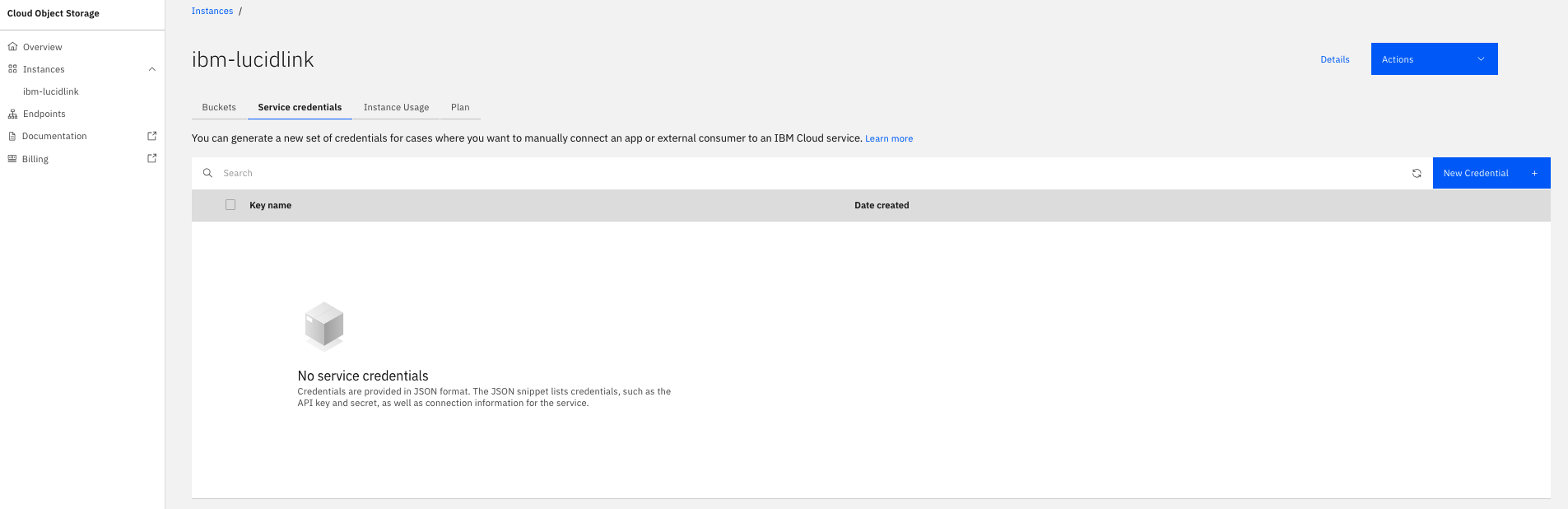Image resolution: width=1568 pixels, height=509 pixels.
Task: Click the Billing icon in sidebar
Action: 12,159
